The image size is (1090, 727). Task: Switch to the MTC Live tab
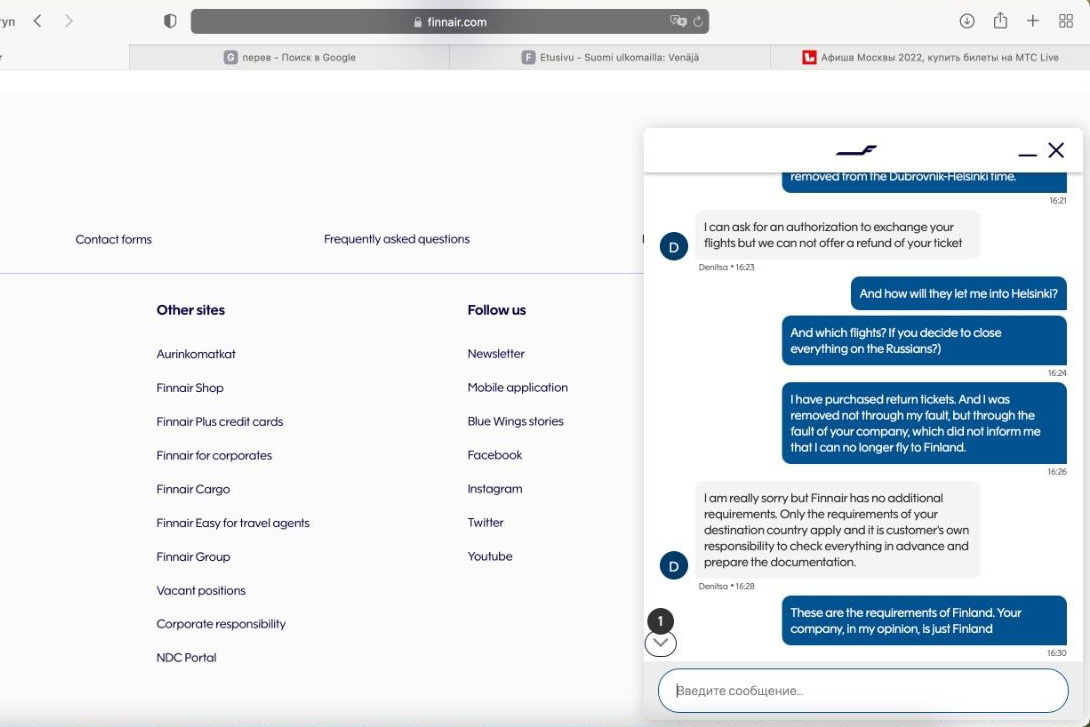[x=930, y=57]
